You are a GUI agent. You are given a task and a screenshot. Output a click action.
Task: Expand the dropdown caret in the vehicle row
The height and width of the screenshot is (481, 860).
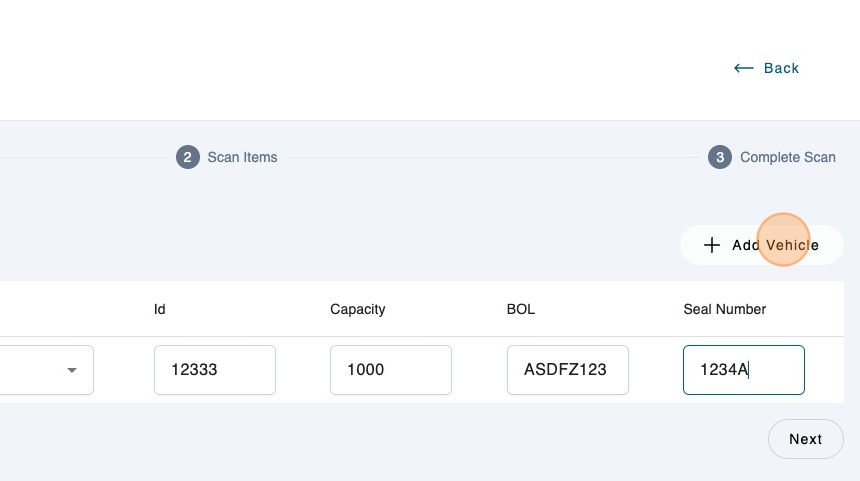(x=72, y=370)
